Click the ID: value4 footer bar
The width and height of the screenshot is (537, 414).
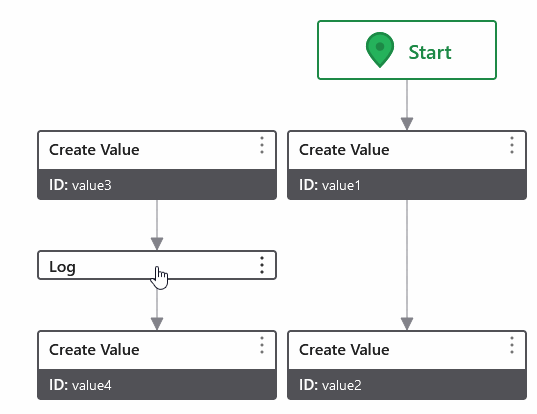[157, 384]
